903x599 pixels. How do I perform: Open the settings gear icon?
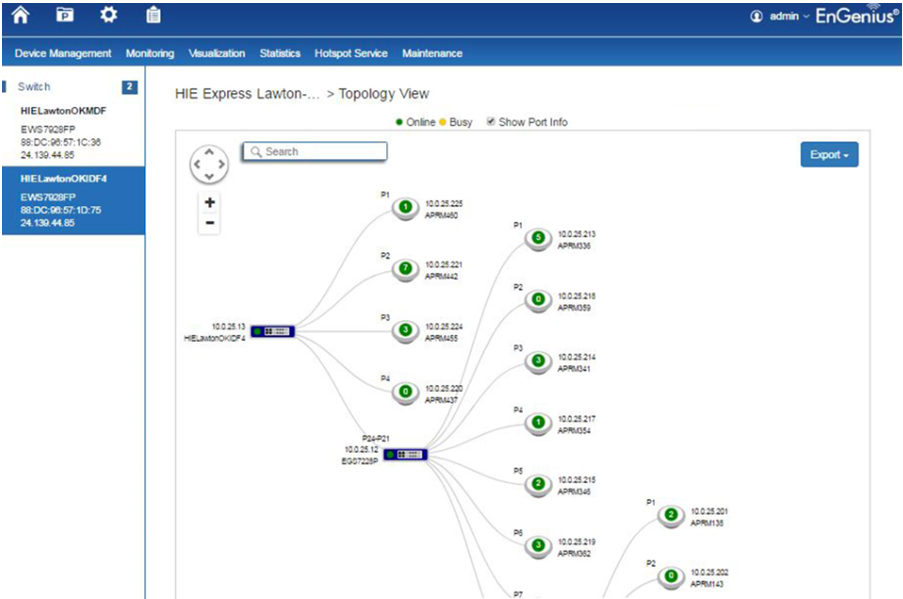click(x=108, y=15)
